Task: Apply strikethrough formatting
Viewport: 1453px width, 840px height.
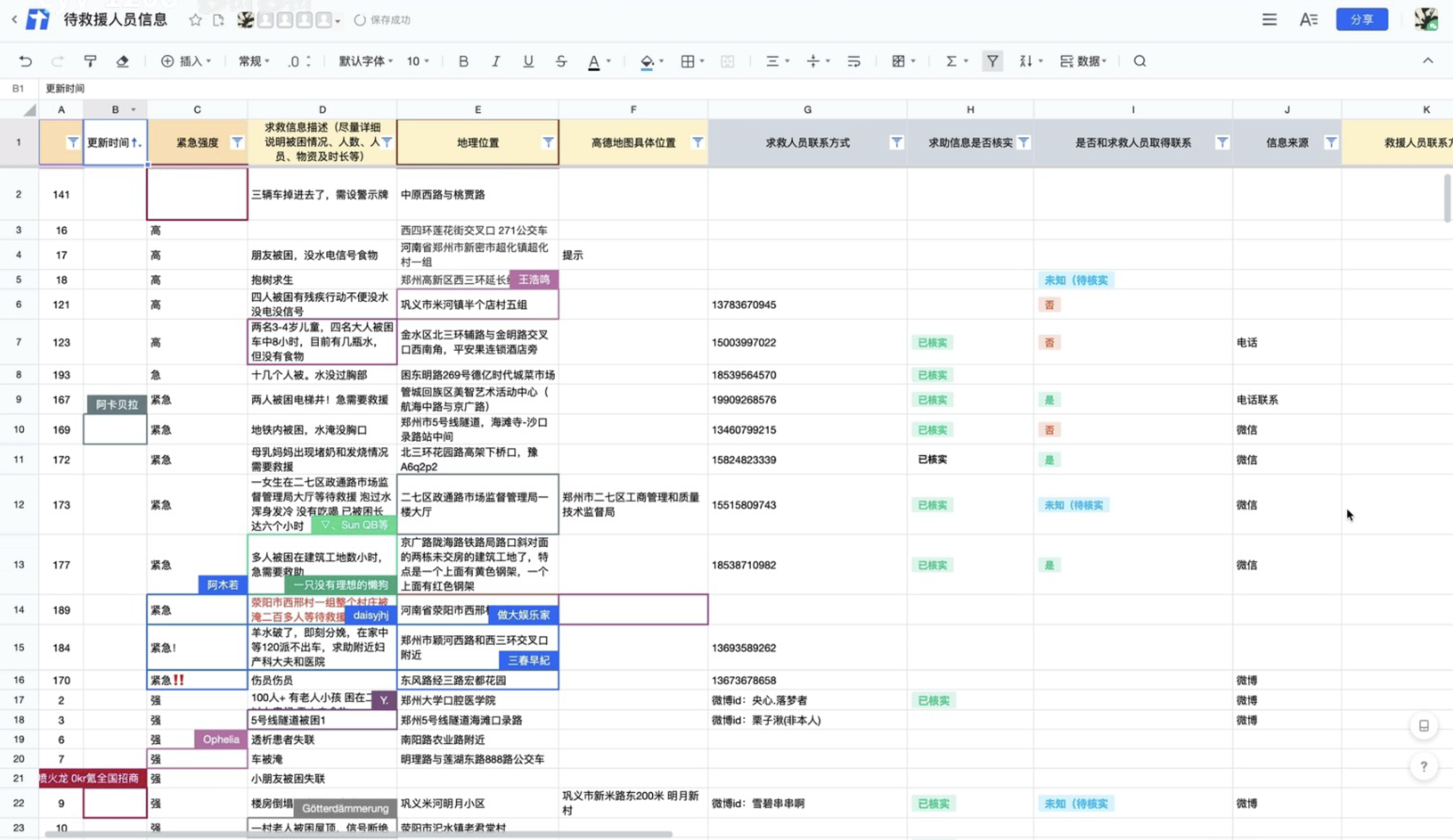Action: pos(561,61)
